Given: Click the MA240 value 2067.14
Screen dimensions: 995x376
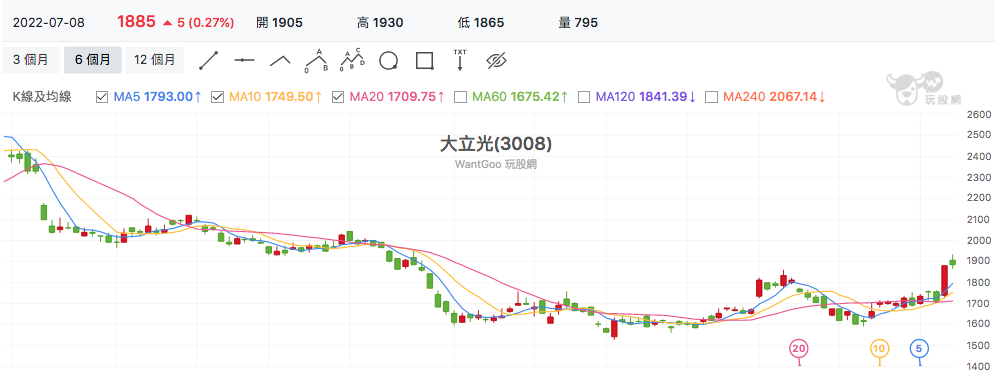Looking at the screenshot, I should click(792, 97).
